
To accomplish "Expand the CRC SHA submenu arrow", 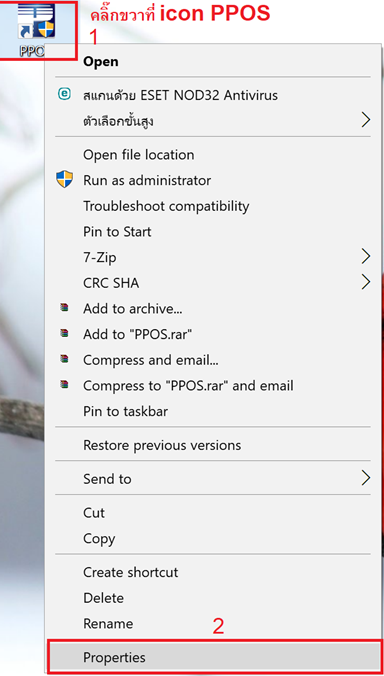I will tap(365, 282).
